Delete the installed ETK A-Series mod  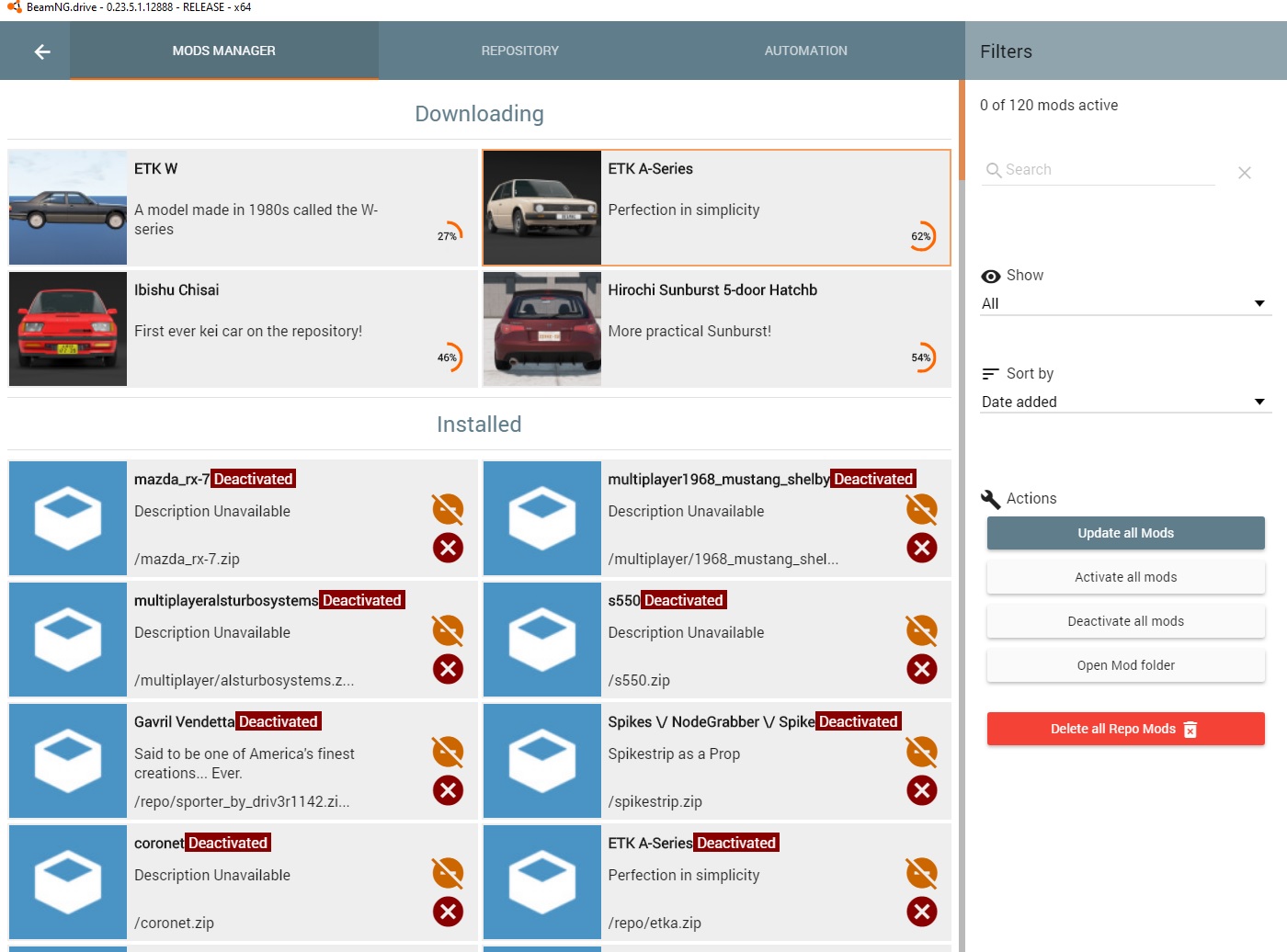(x=922, y=912)
